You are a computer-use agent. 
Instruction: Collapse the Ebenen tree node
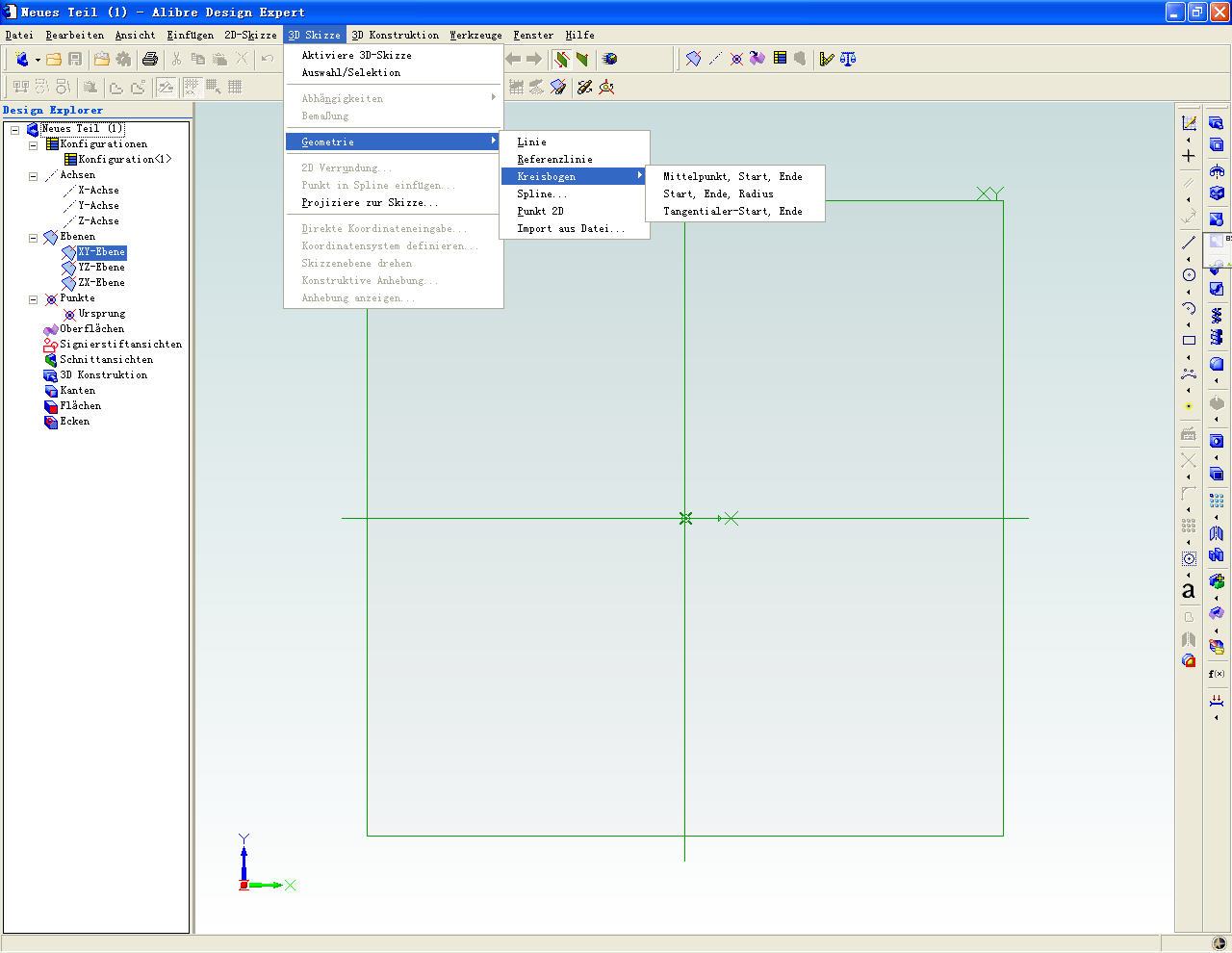click(x=33, y=237)
